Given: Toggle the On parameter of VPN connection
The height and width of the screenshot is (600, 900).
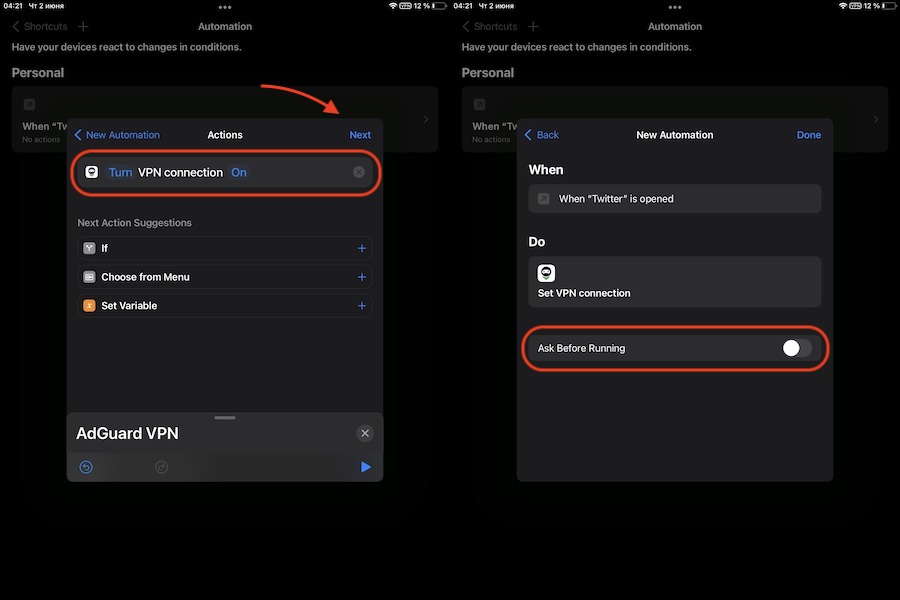Looking at the screenshot, I should [x=239, y=173].
